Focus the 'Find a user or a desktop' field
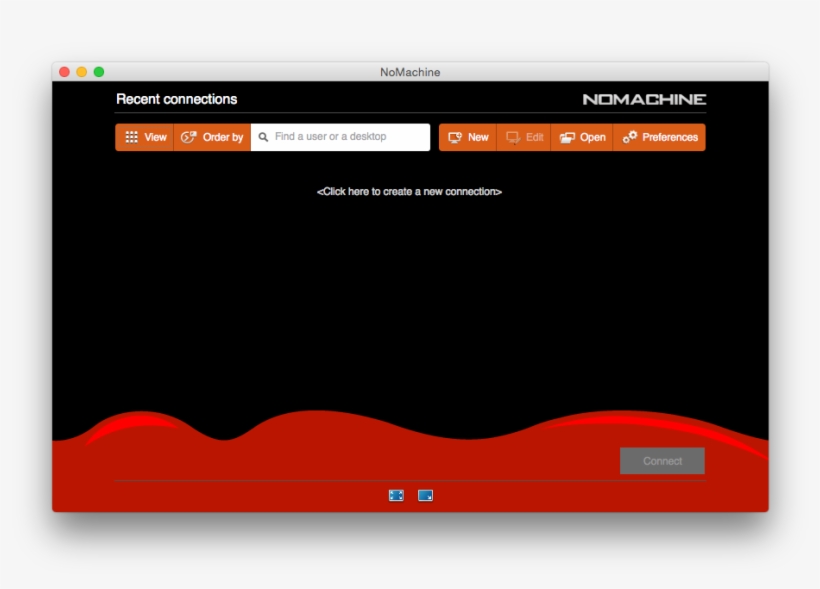820x589 pixels. (x=345, y=137)
